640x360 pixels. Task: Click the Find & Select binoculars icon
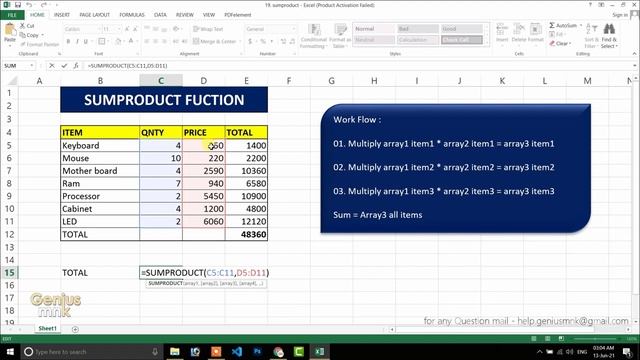pyautogui.click(x=609, y=29)
